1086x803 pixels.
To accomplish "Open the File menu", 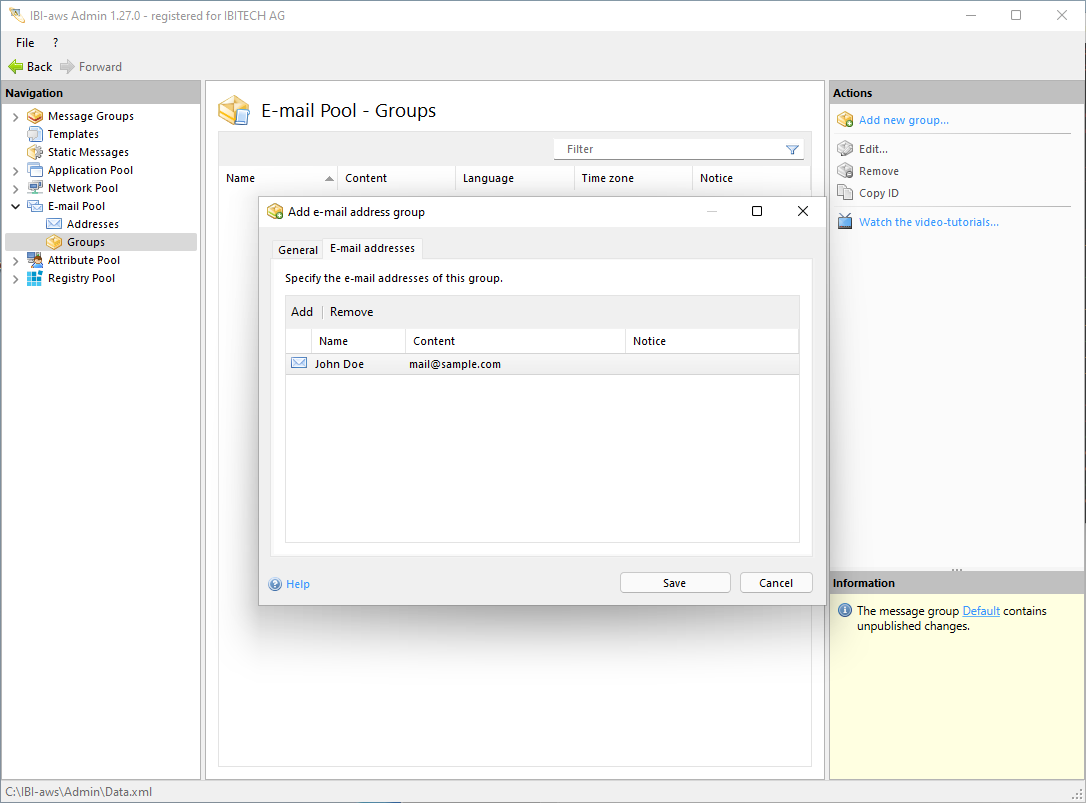I will 25,43.
